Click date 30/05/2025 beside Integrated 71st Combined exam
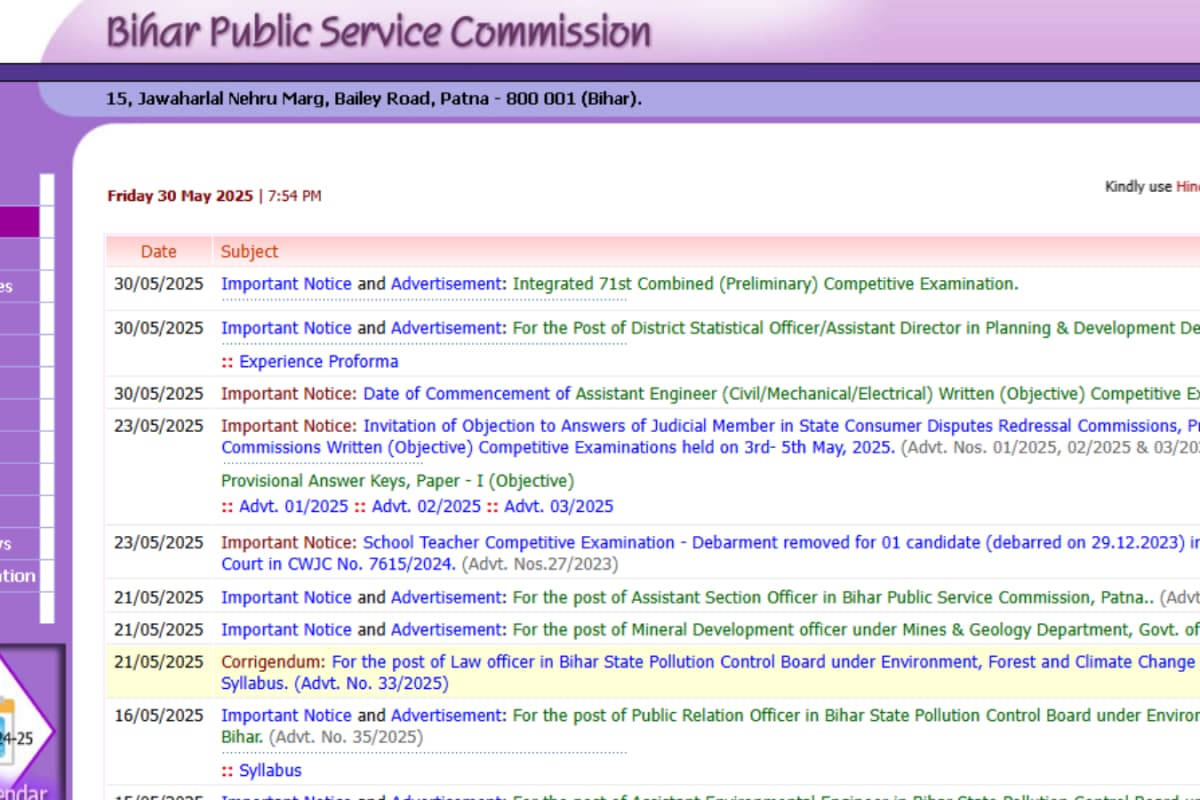1200x800 pixels. point(159,284)
